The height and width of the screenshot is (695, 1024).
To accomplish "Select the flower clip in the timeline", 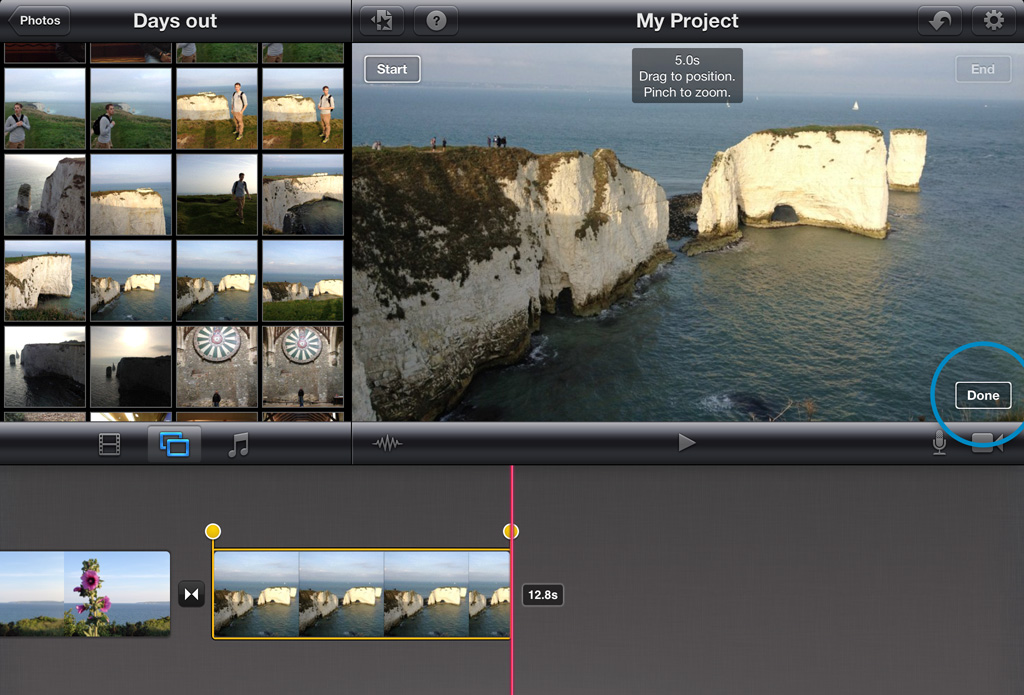I will tap(85, 594).
